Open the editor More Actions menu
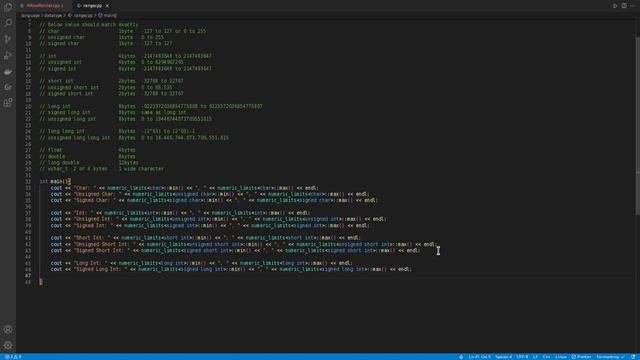The image size is (640, 360). click(633, 6)
